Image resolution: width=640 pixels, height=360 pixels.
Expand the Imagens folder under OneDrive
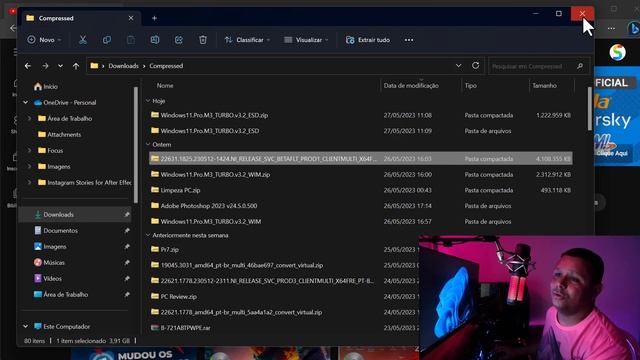pyautogui.click(x=29, y=167)
